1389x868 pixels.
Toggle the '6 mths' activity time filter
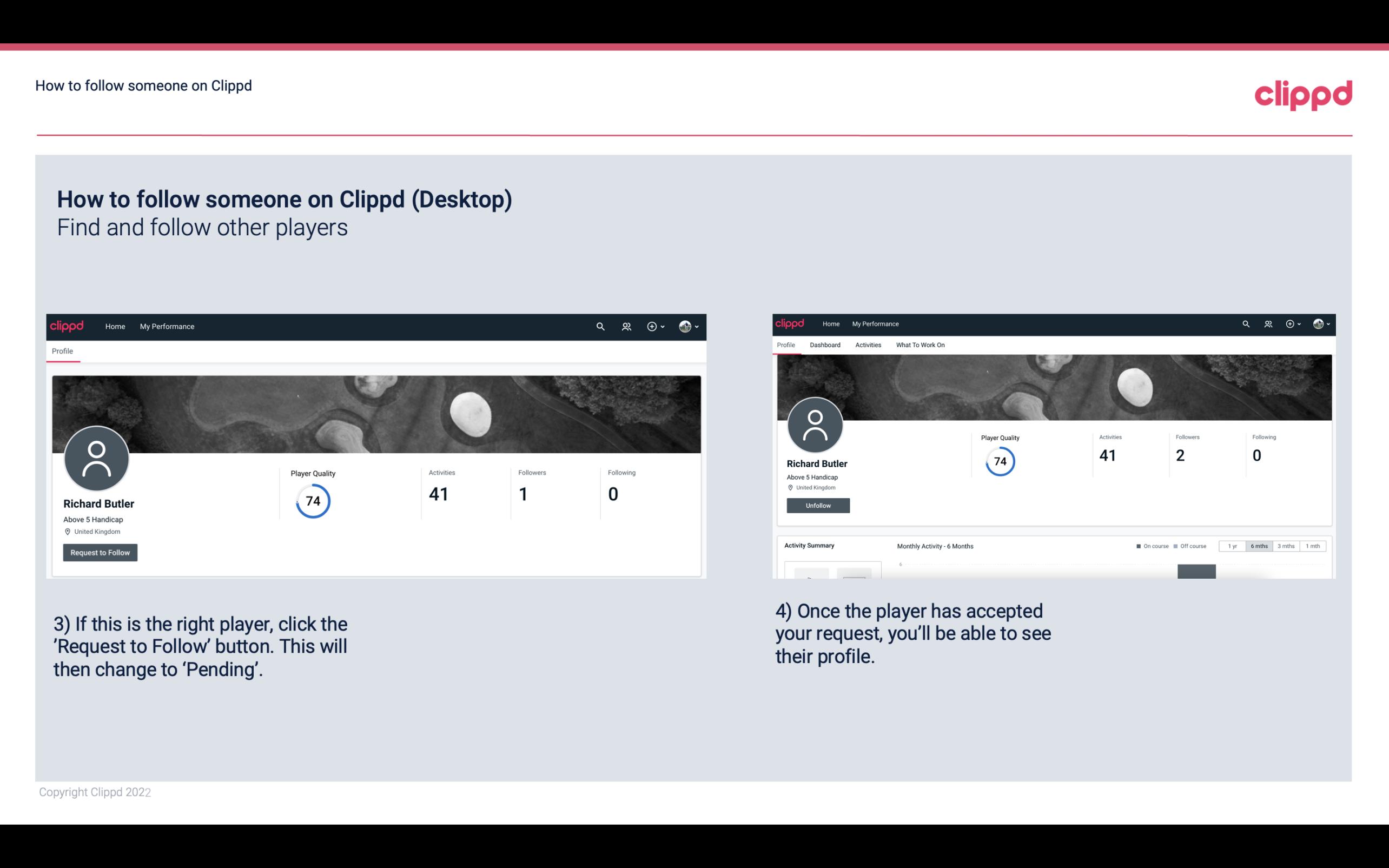point(1259,546)
